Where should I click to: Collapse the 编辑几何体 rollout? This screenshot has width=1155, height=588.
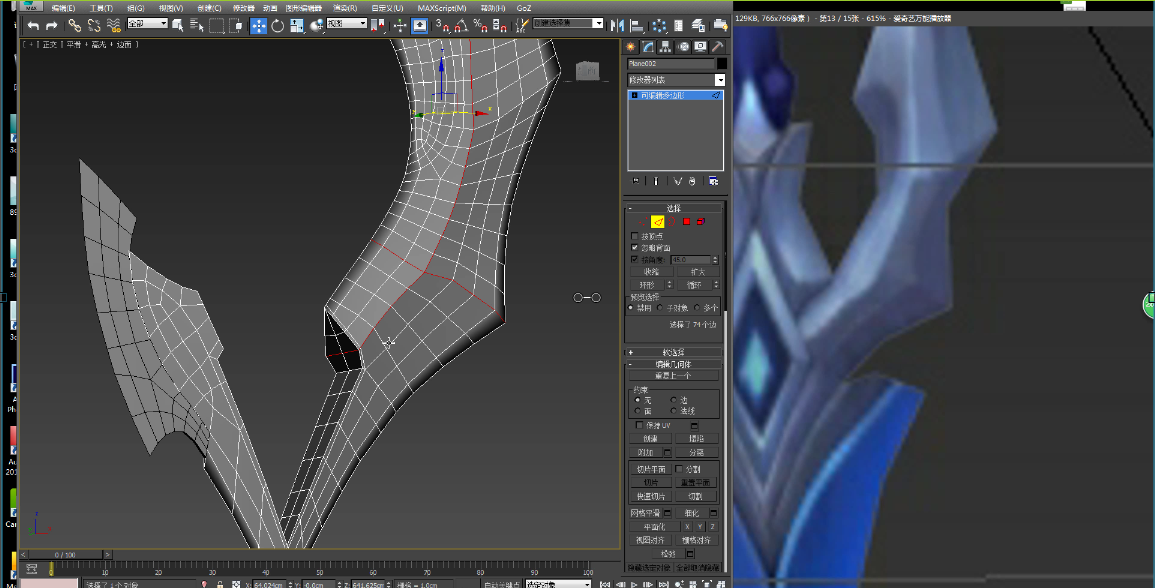tap(674, 365)
